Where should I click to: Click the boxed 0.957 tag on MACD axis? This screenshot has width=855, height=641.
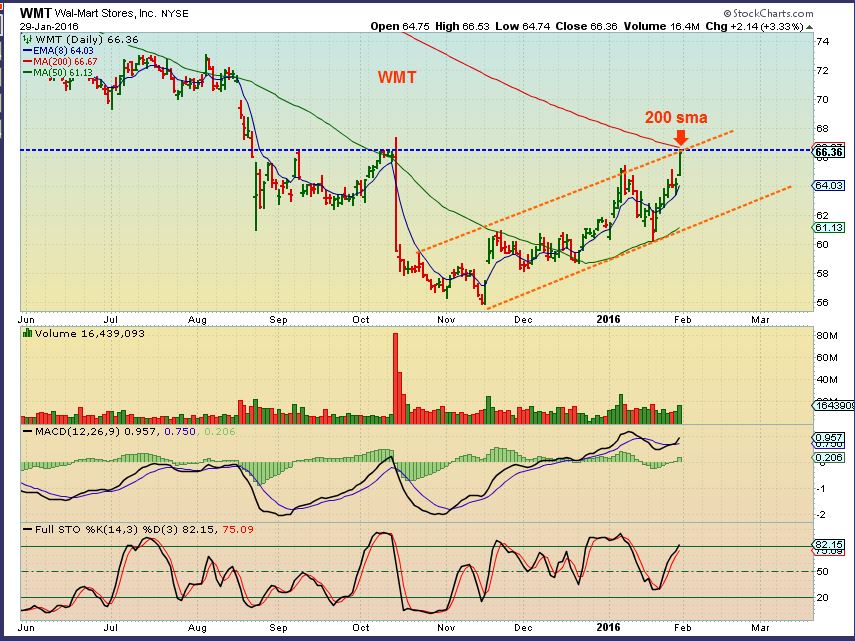(829, 437)
